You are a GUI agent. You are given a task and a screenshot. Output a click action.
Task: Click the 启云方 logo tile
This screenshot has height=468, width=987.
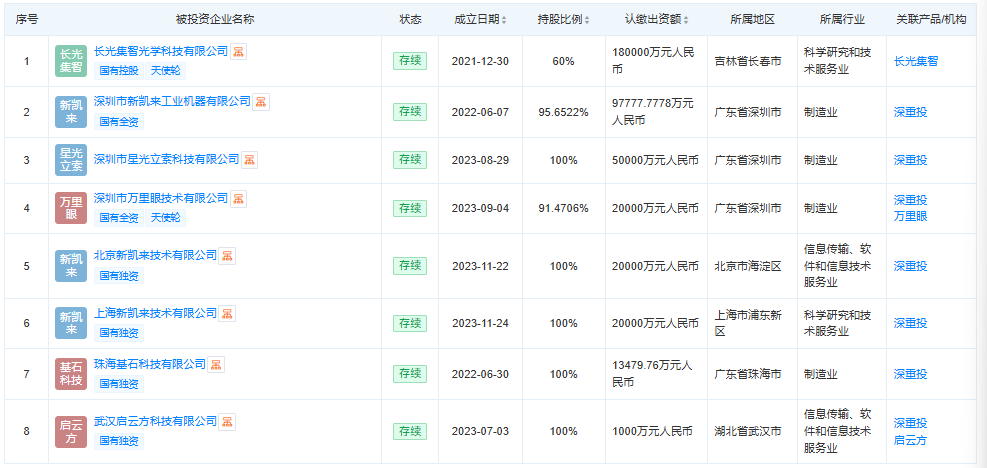71,431
